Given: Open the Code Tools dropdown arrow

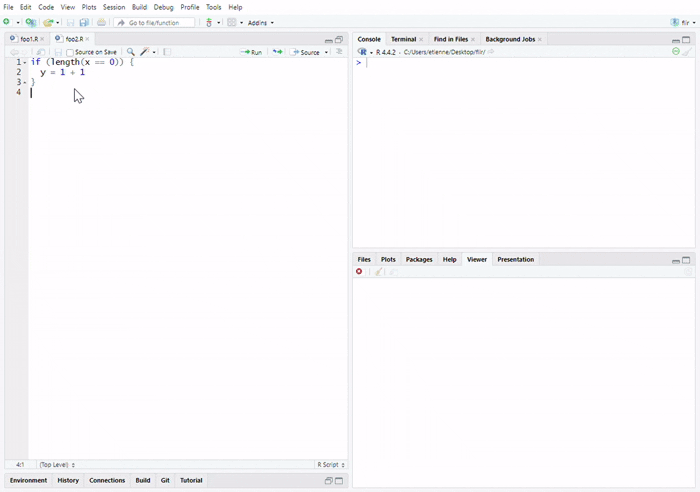Looking at the screenshot, I should pos(154,52).
